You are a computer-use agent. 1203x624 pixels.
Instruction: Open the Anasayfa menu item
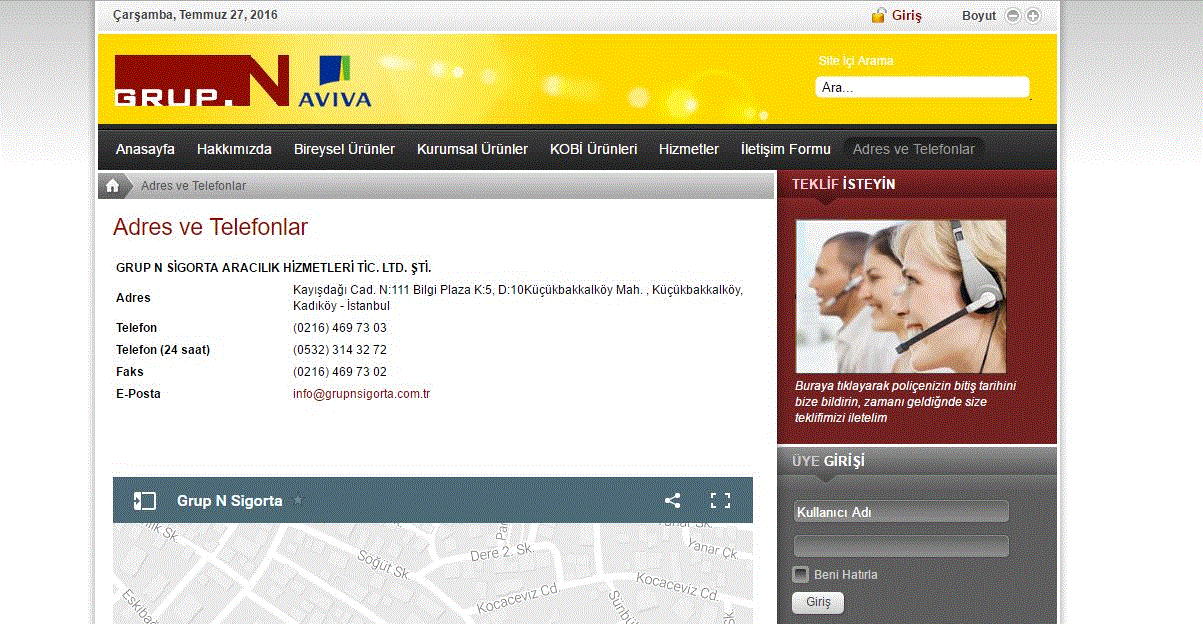pos(145,149)
